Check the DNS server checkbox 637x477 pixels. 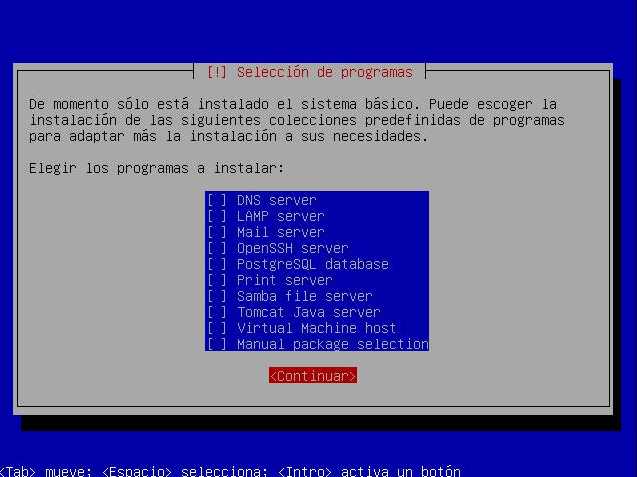(x=217, y=200)
